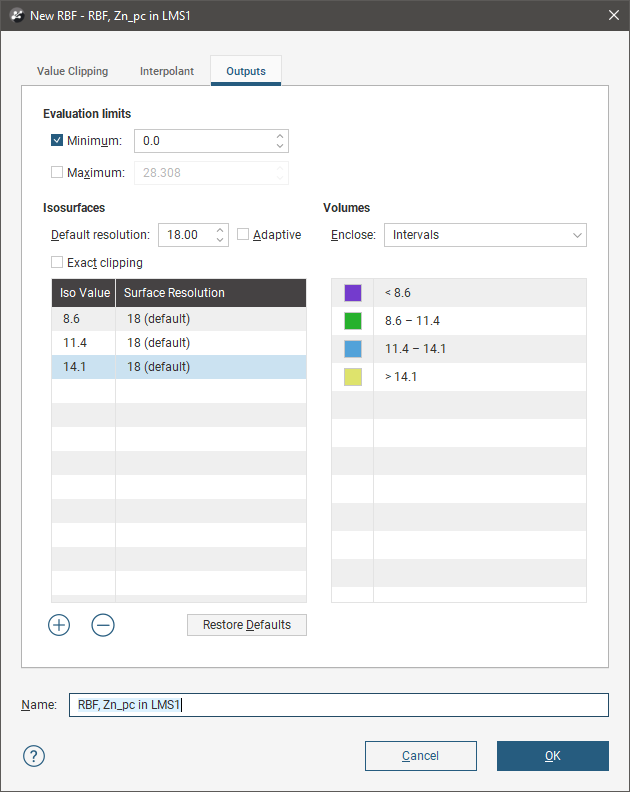Increase the Minimum value with up arrow
This screenshot has height=792, width=630.
pyautogui.click(x=280, y=136)
